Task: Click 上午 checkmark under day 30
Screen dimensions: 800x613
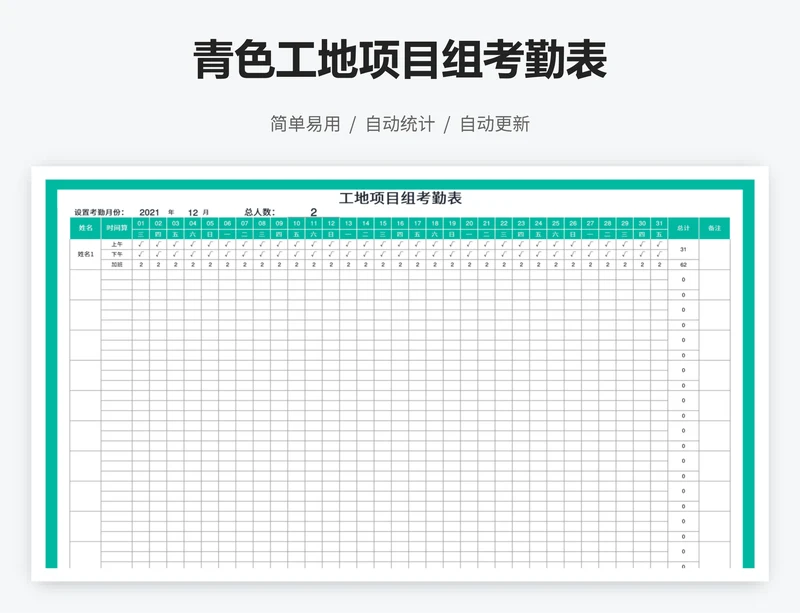Action: click(642, 244)
